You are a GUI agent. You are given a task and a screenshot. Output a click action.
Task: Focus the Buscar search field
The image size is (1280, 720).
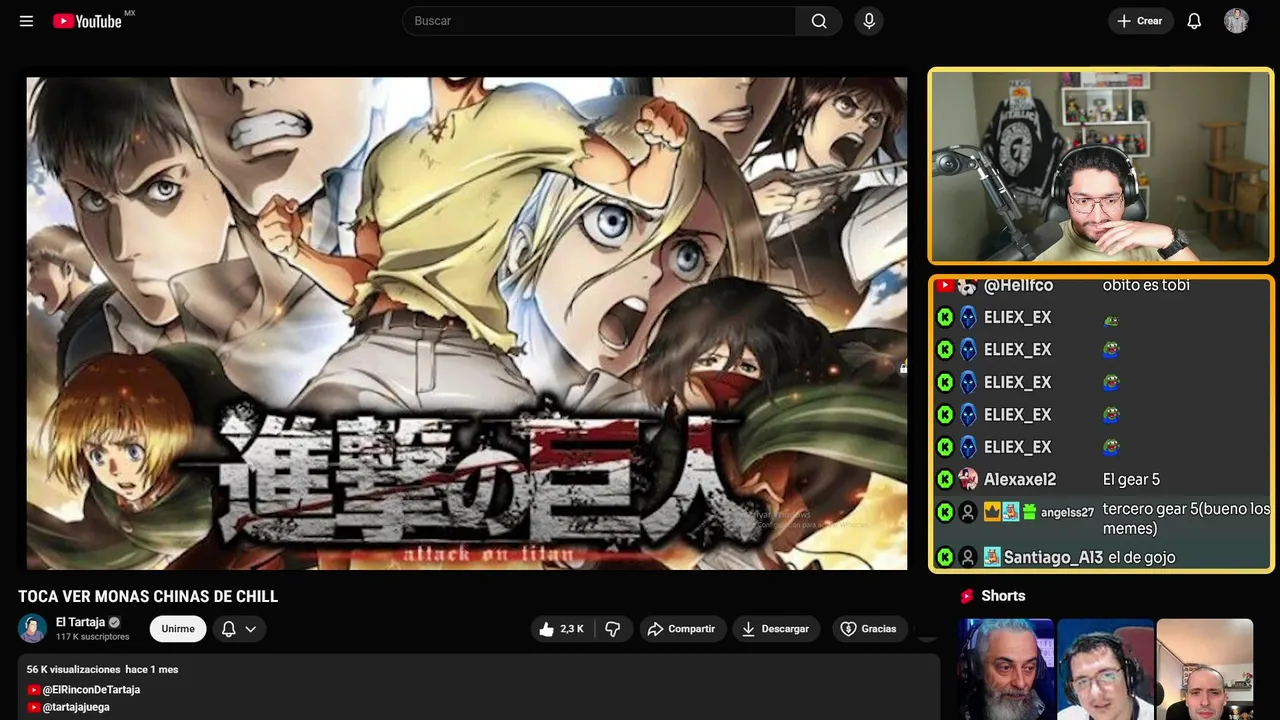click(599, 21)
